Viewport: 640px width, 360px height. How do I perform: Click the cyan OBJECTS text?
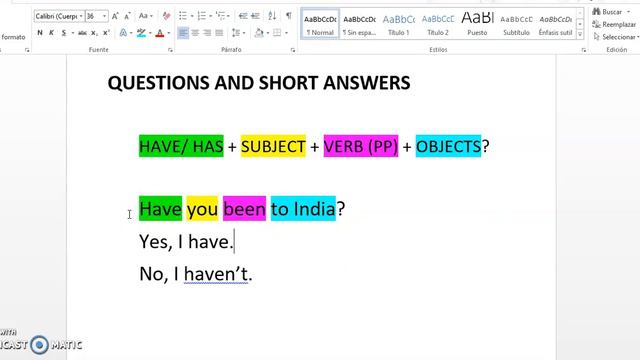[448, 146]
